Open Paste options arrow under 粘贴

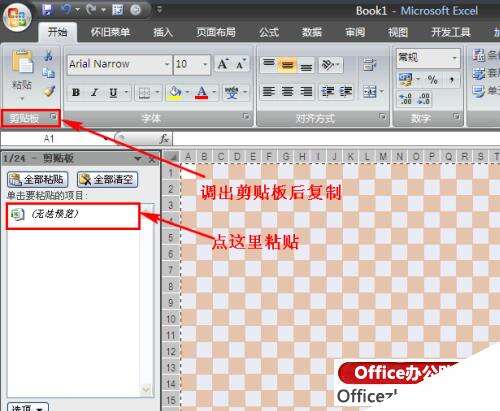pyautogui.click(x=22, y=98)
